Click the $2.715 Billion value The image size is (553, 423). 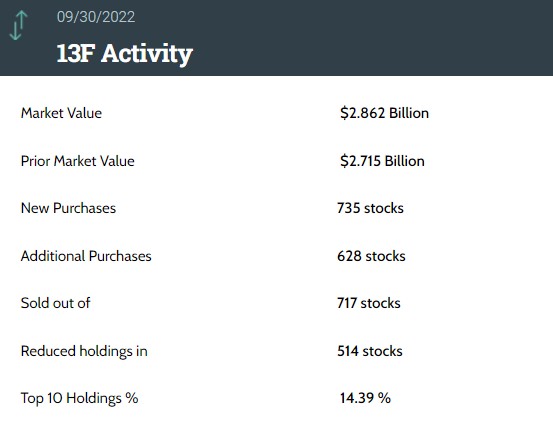coord(382,161)
